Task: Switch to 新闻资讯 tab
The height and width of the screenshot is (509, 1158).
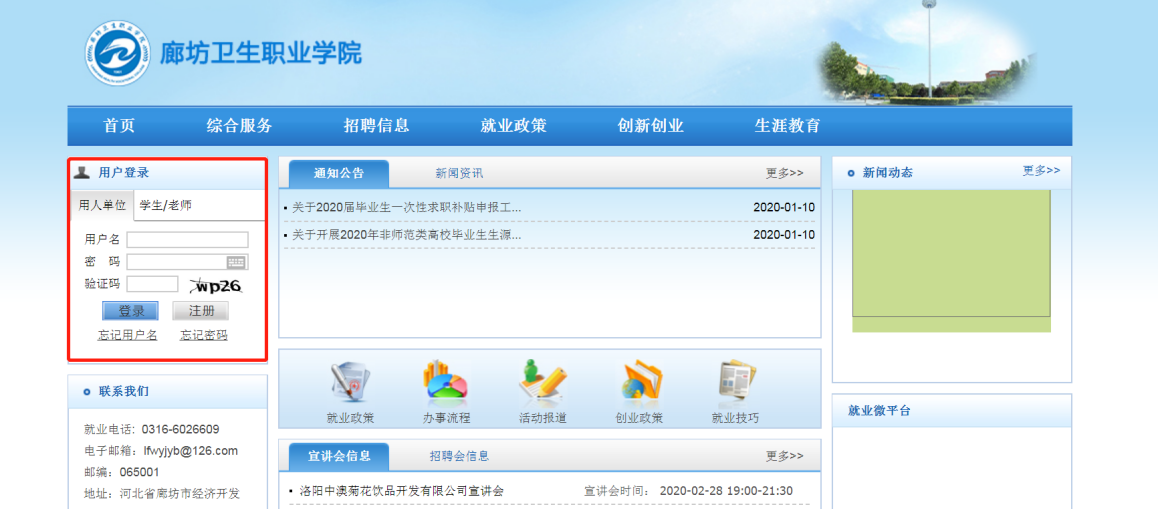Action: pyautogui.click(x=459, y=173)
